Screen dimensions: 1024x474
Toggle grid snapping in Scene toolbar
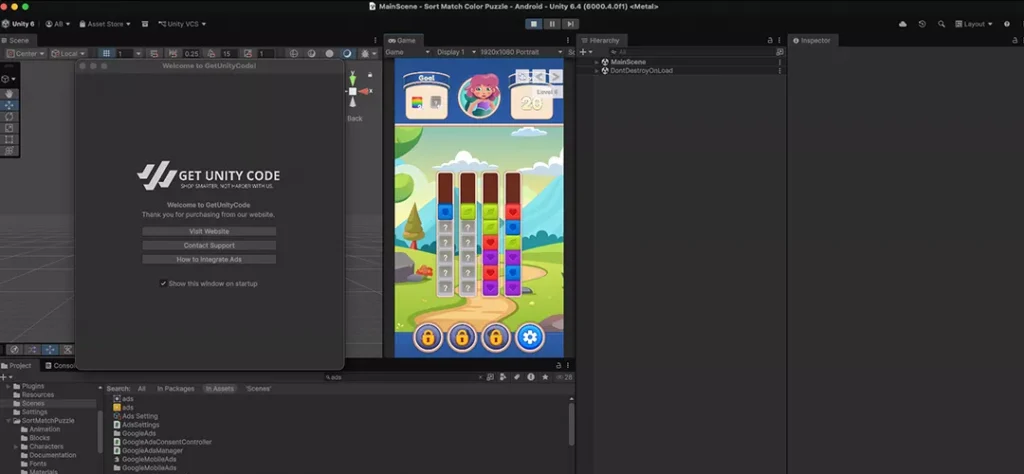pyautogui.click(x=153, y=54)
